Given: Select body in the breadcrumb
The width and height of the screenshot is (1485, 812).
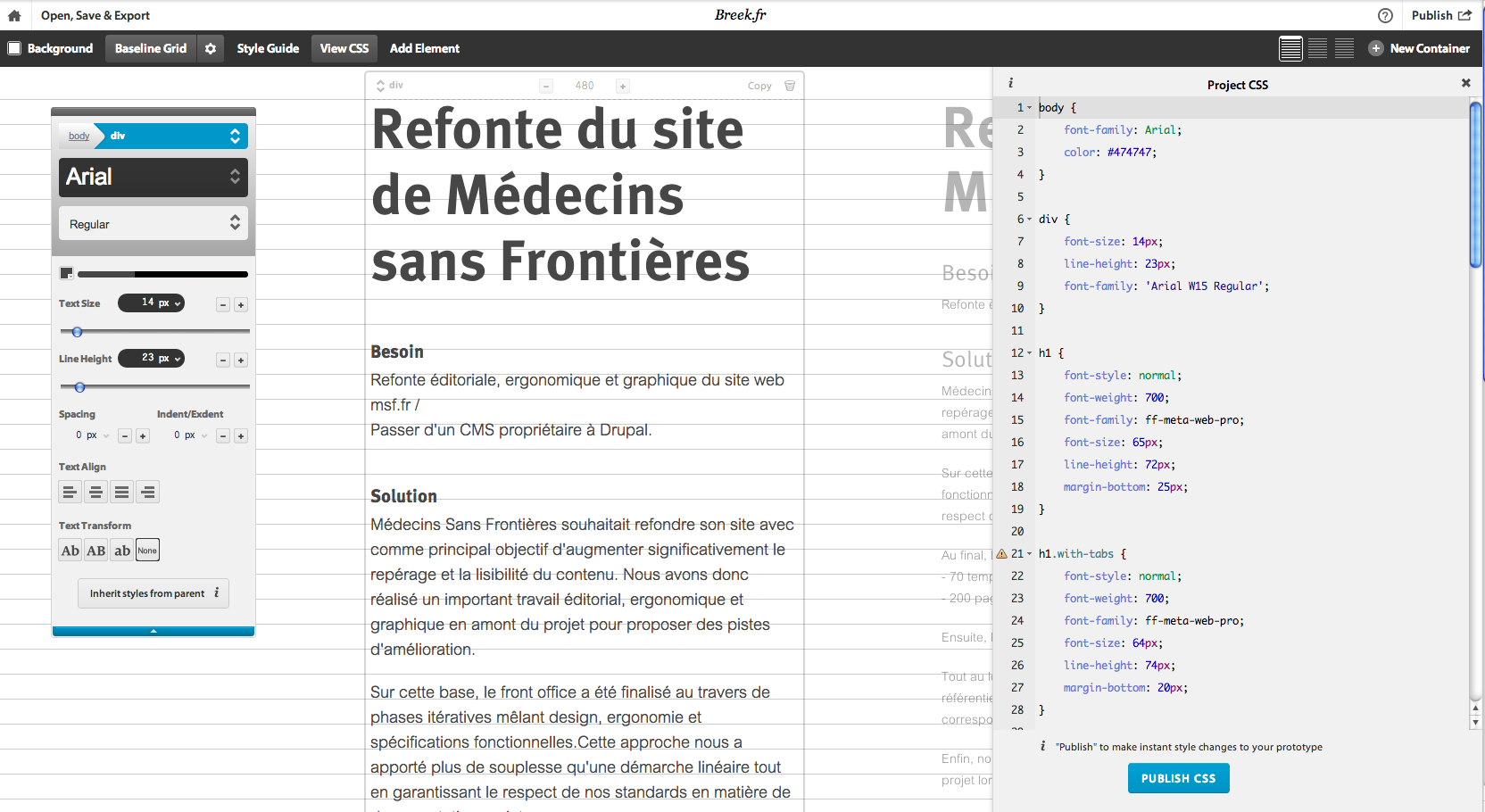Looking at the screenshot, I should tap(79, 136).
